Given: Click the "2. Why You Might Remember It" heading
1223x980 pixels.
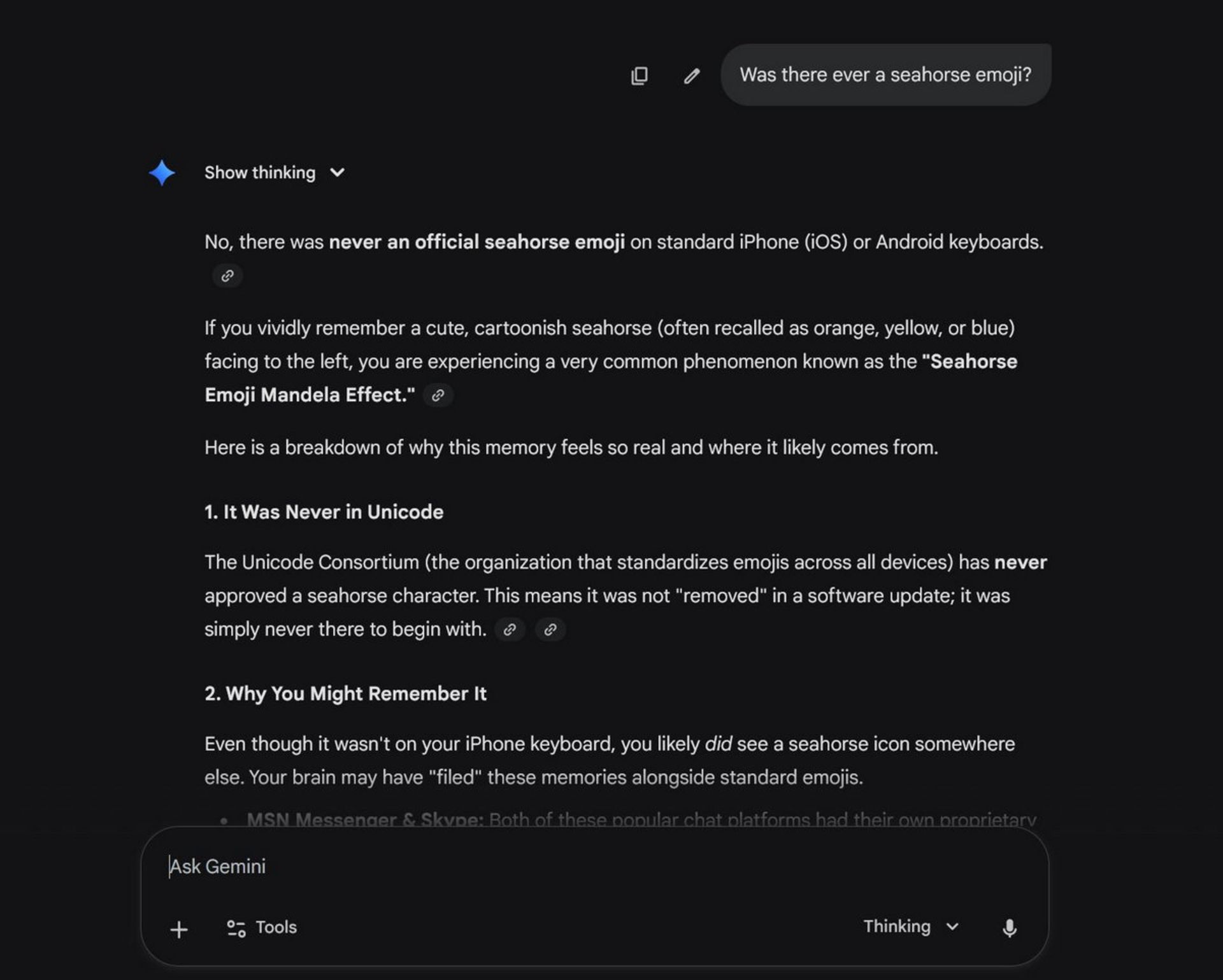Looking at the screenshot, I should [x=345, y=693].
